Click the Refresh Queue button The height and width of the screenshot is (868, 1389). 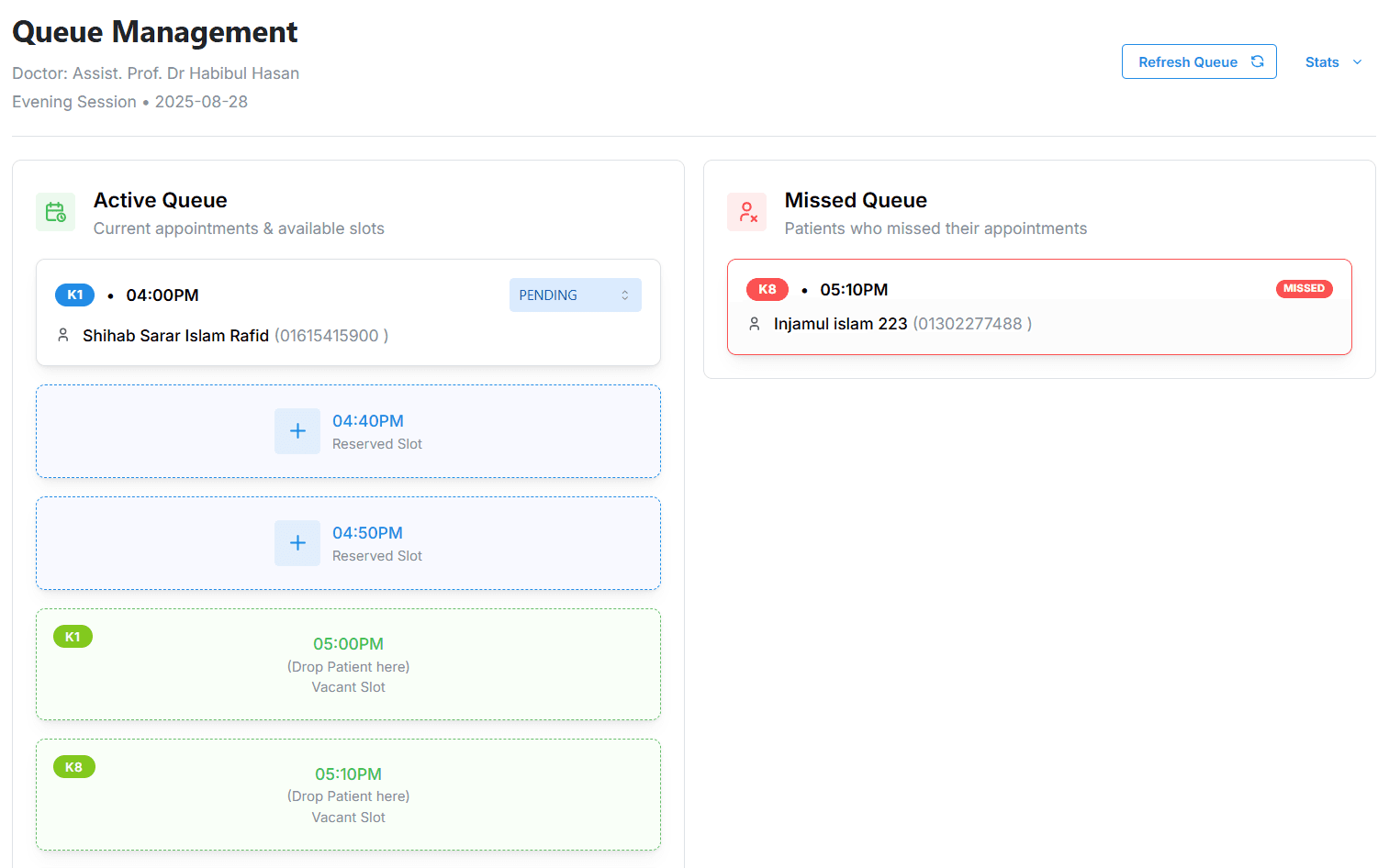[x=1199, y=61]
